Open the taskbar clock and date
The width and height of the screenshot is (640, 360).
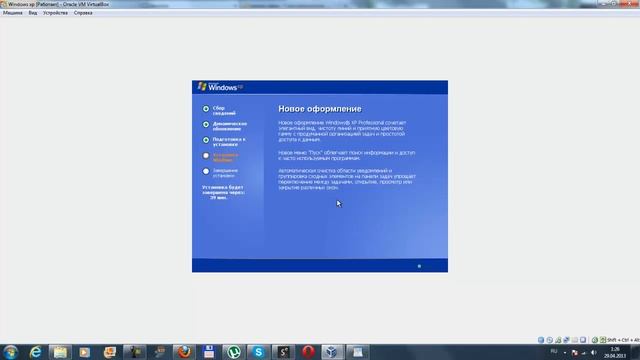[615, 353]
